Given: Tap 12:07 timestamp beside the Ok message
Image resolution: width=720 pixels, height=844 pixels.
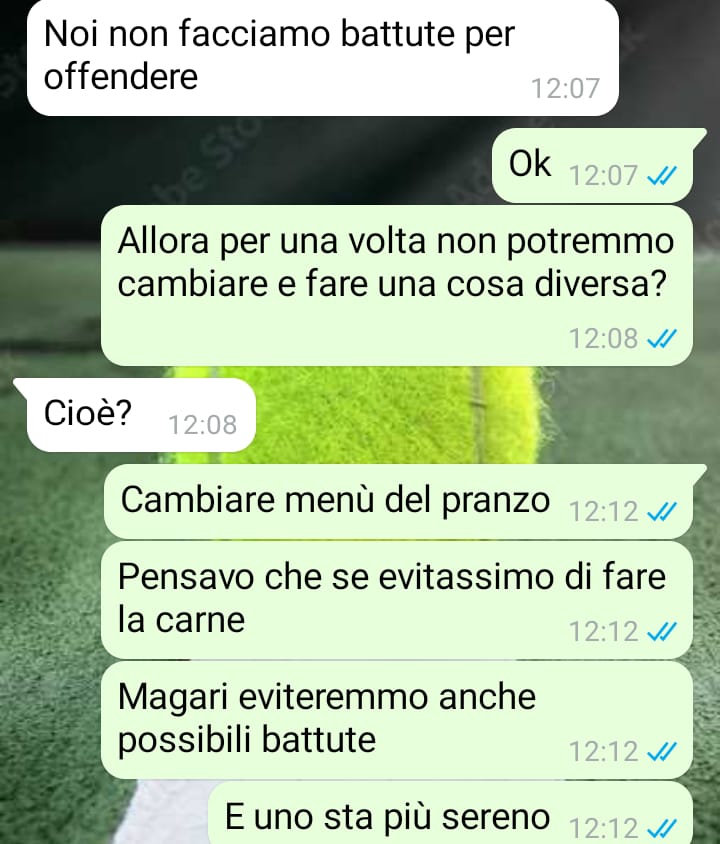Looking at the screenshot, I should point(603,175).
